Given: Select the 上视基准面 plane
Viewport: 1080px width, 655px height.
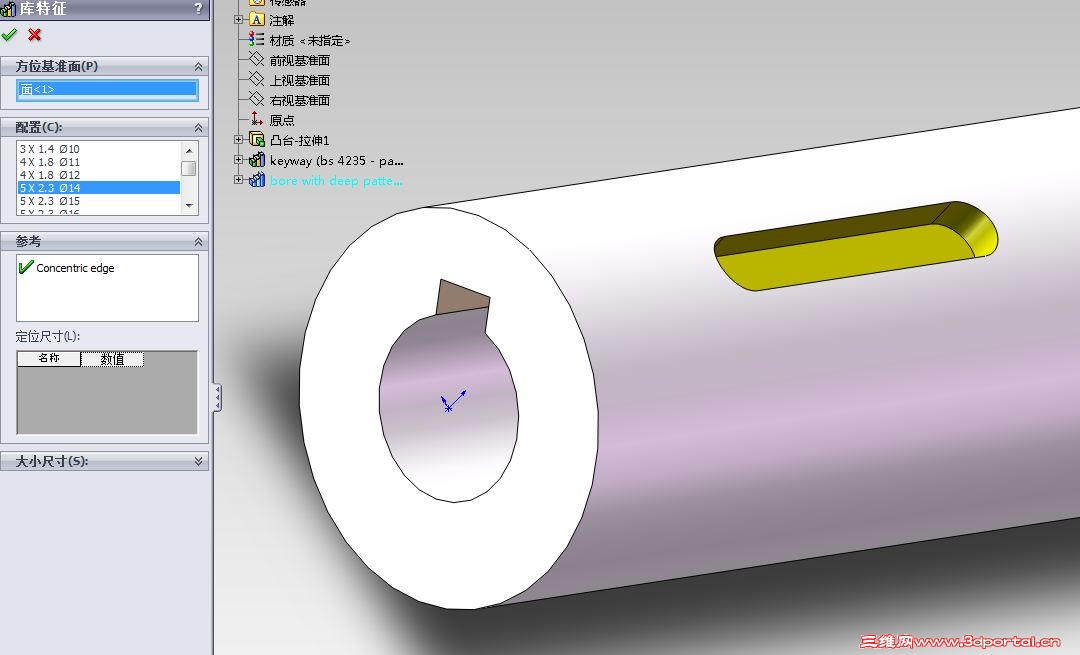Looking at the screenshot, I should 300,81.
